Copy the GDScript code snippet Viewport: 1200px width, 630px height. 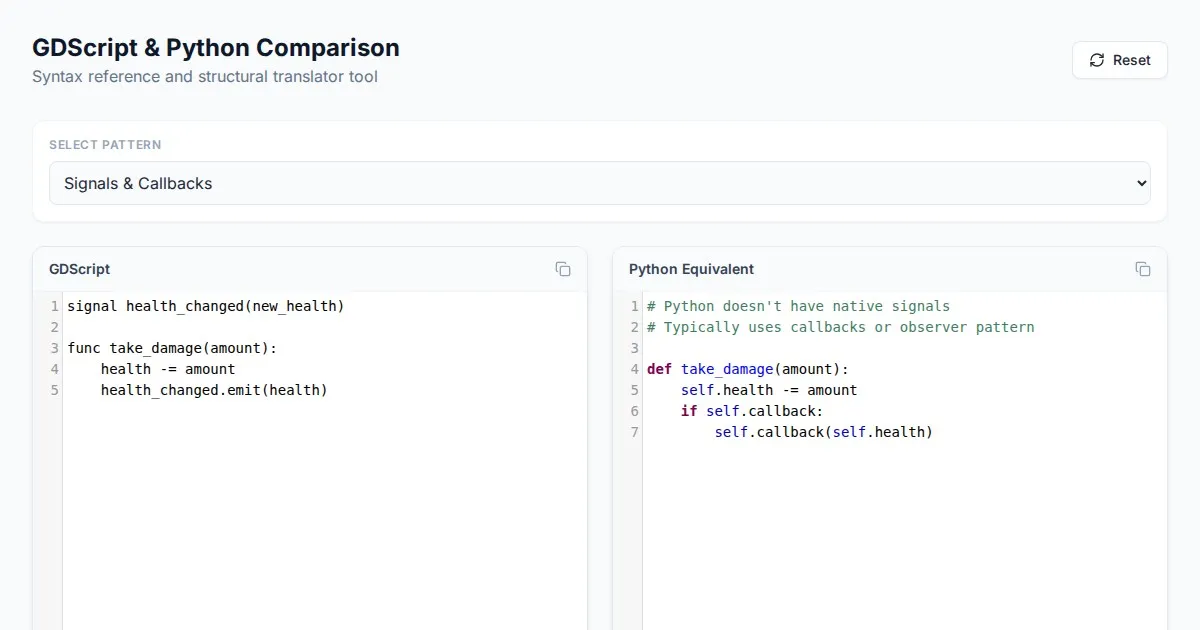pyautogui.click(x=563, y=269)
